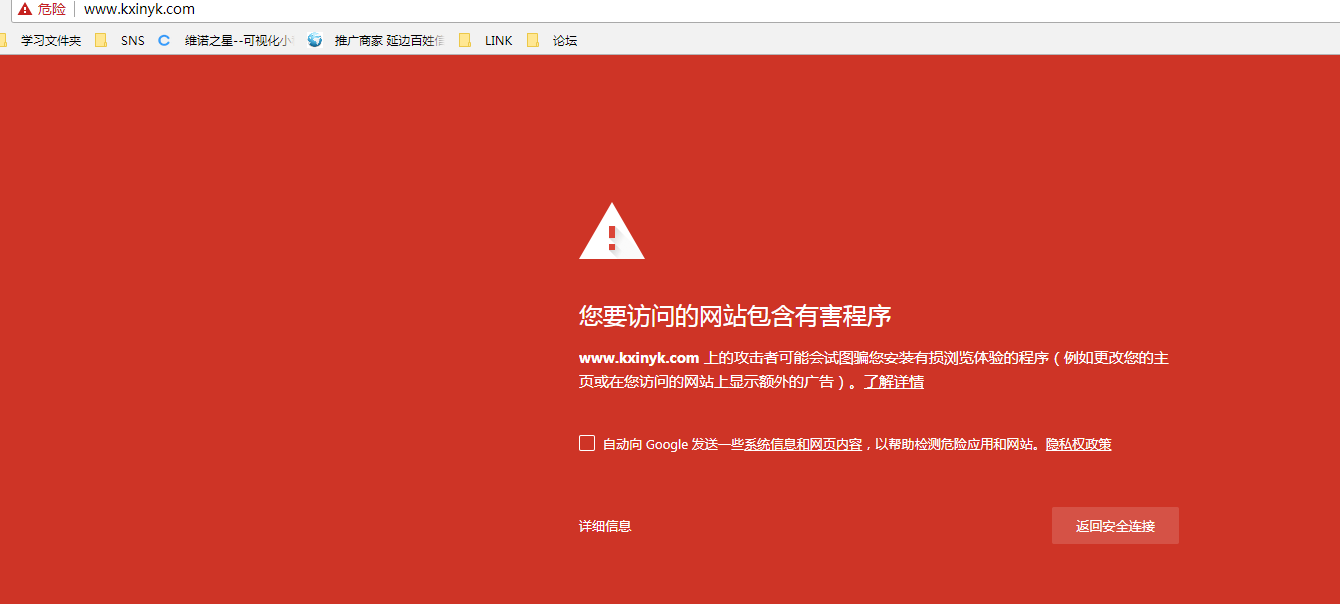Click the 返回安全连接 button

pos(1114,525)
